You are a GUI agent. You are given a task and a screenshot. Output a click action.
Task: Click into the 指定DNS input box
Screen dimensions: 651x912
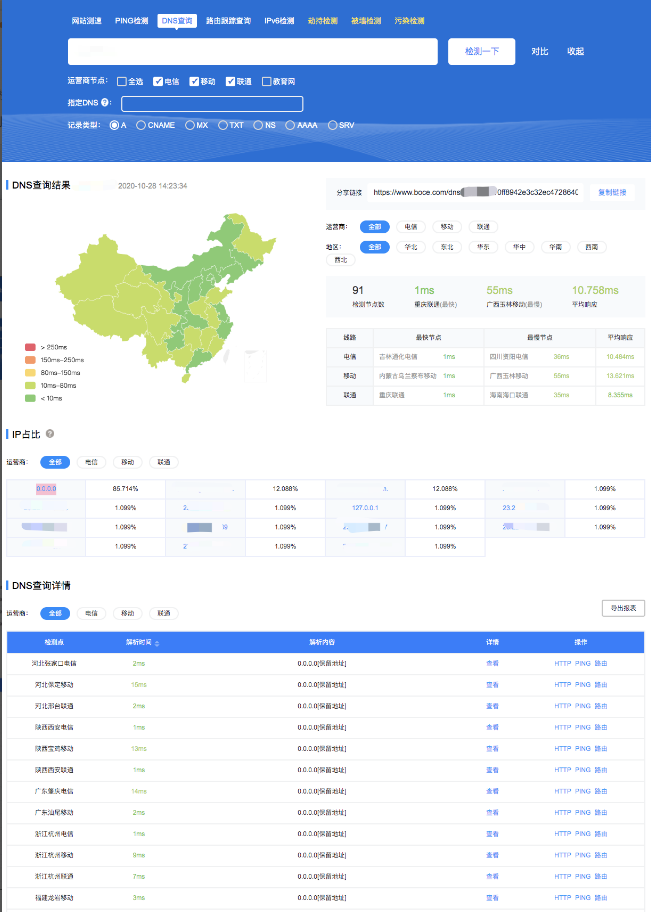(x=212, y=104)
